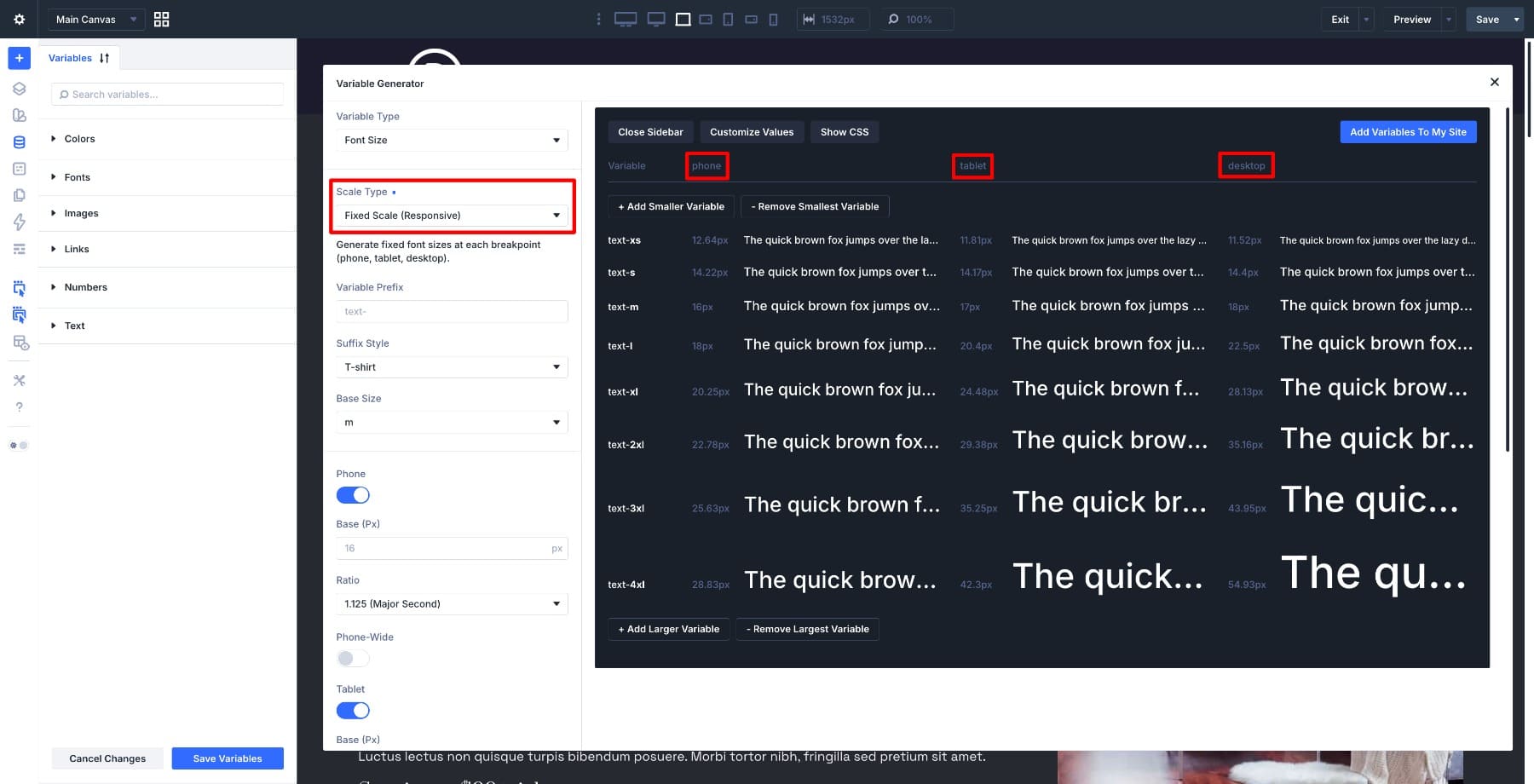Toggle the light/dark theme switch

[x=19, y=445]
